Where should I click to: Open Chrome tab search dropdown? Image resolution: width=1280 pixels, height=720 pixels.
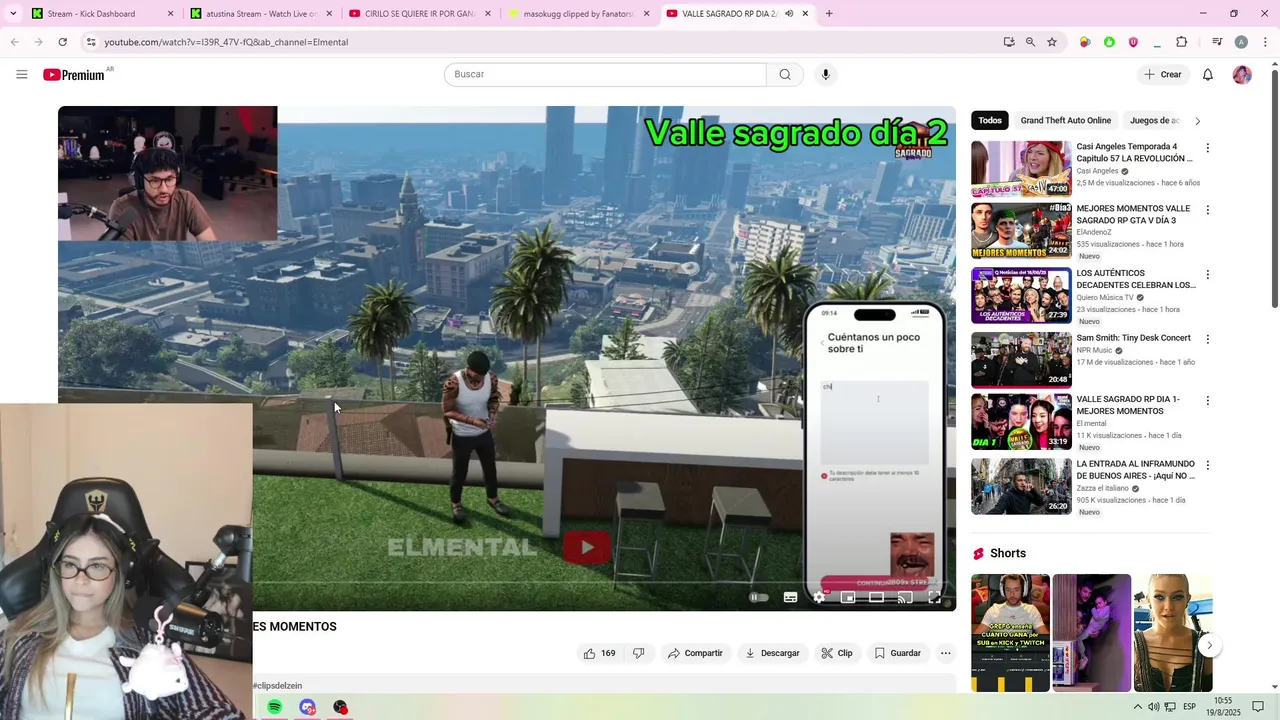pos(13,14)
